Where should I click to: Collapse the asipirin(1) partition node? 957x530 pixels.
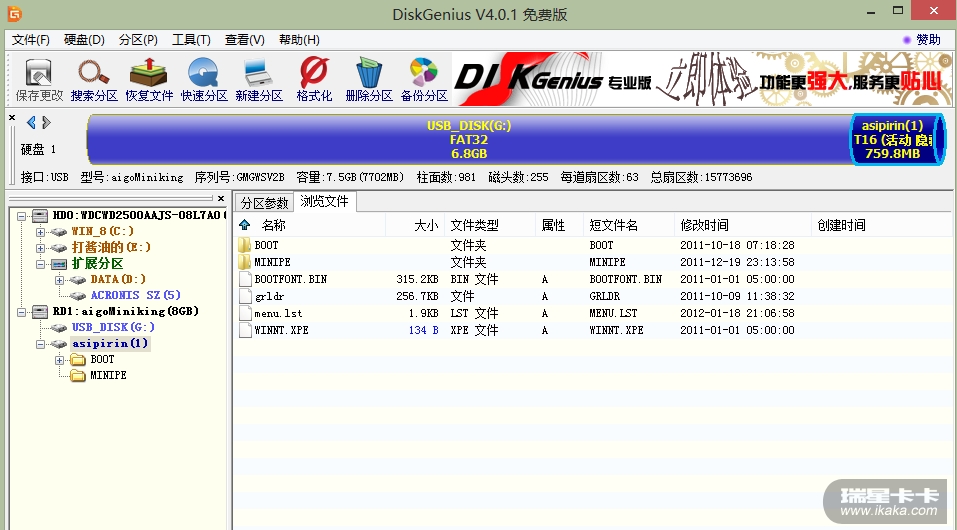(40, 344)
